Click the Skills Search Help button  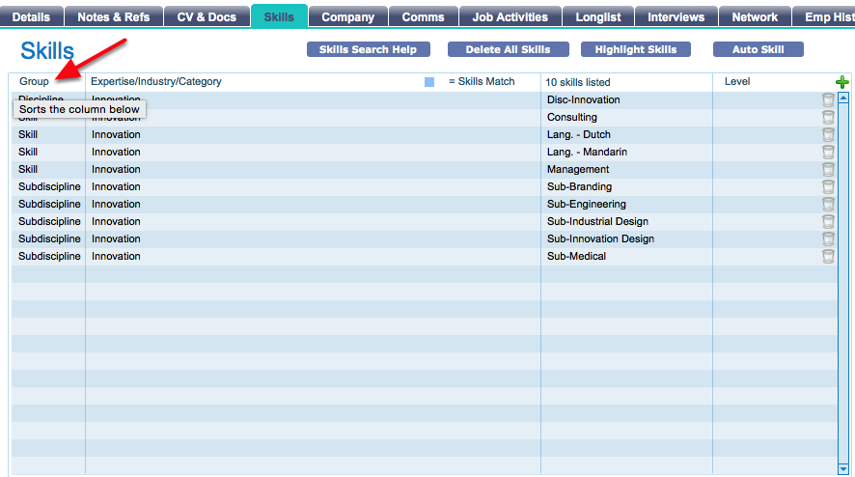click(368, 50)
